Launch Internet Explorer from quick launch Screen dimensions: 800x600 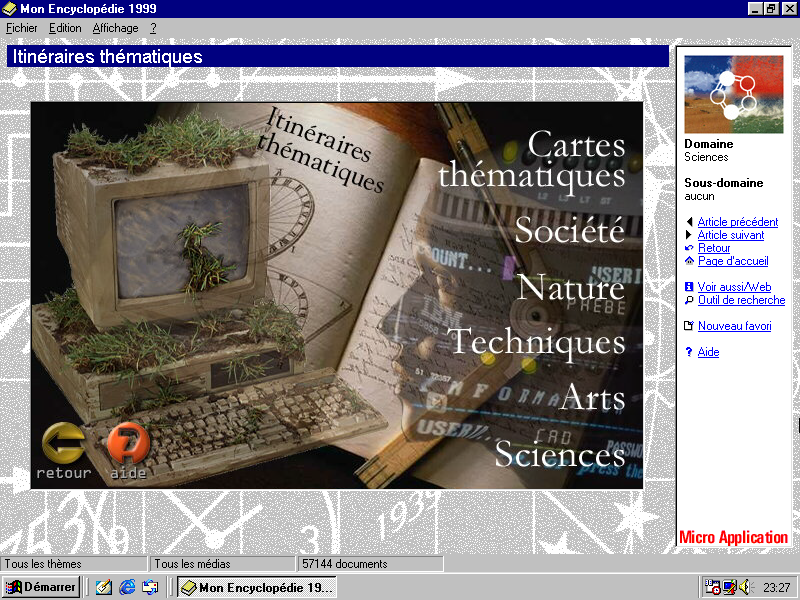pyautogui.click(x=127, y=587)
